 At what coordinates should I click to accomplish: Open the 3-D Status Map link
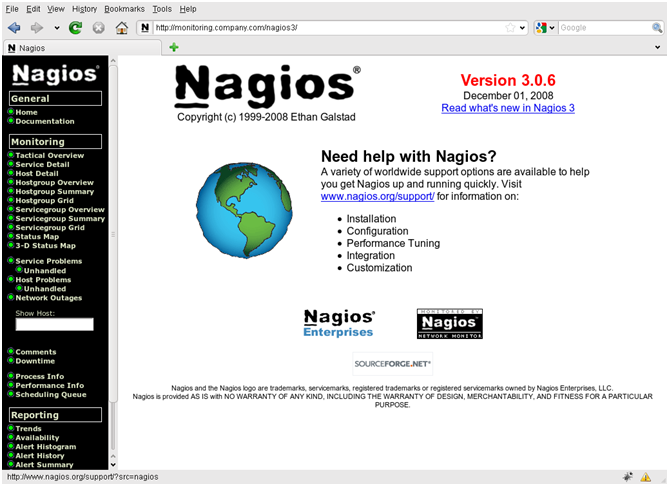(x=46, y=245)
